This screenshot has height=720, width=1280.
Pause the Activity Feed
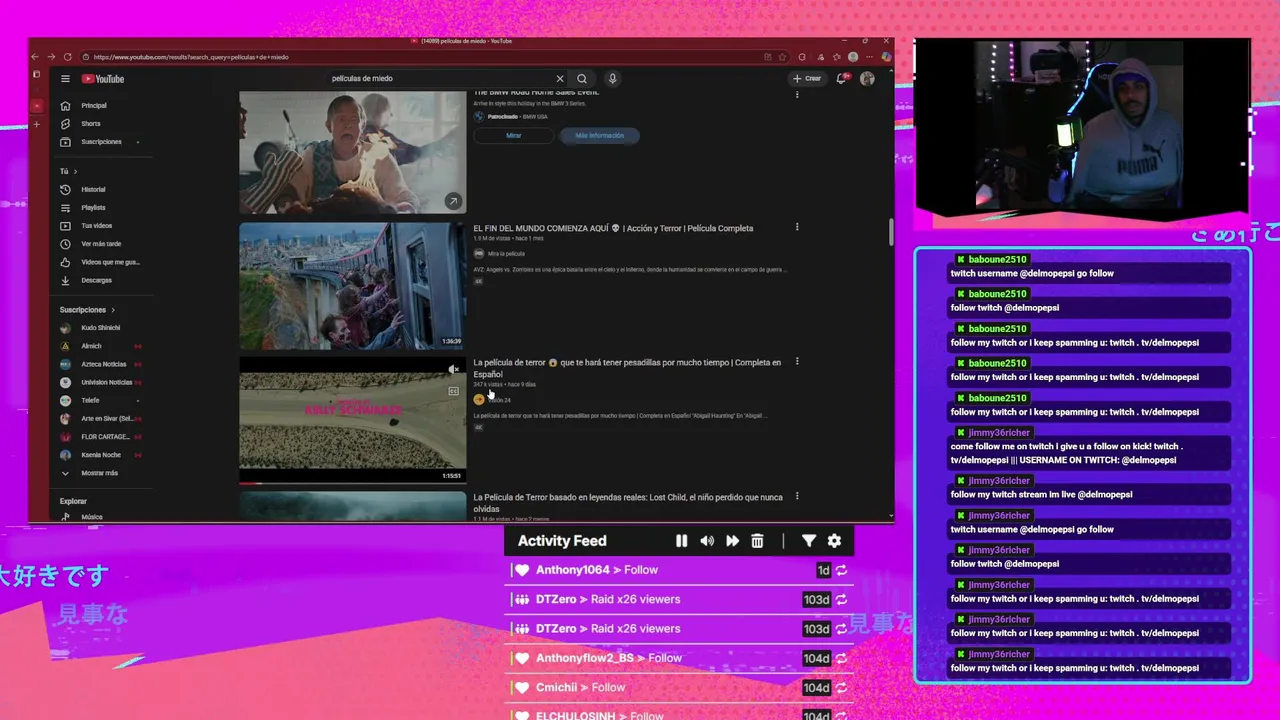[681, 541]
